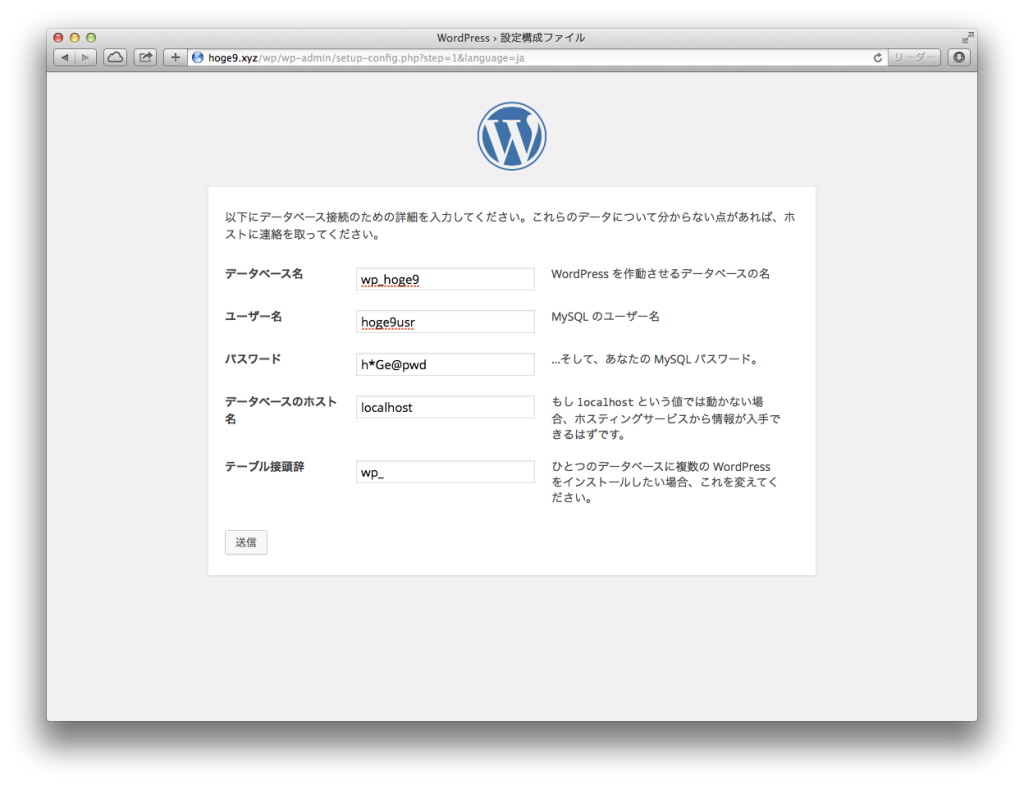
Task: Click the fullscreen arrows icon in title bar
Action: [967, 38]
